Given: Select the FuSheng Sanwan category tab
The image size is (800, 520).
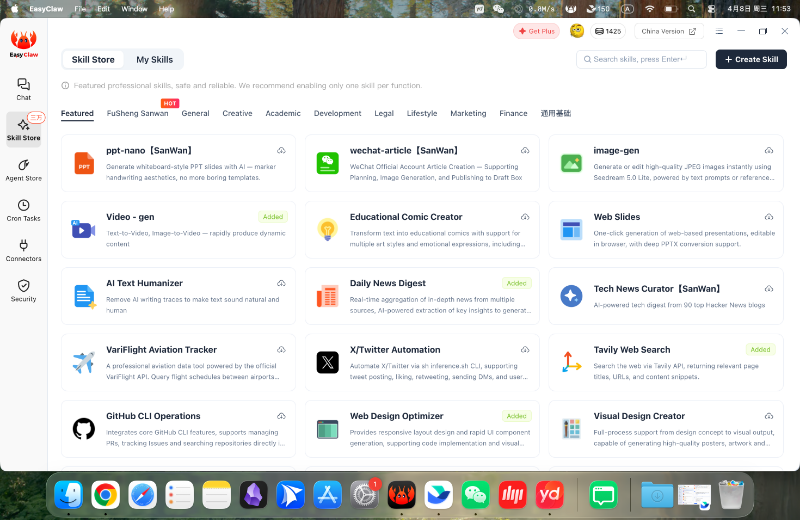Looking at the screenshot, I should click(x=137, y=113).
